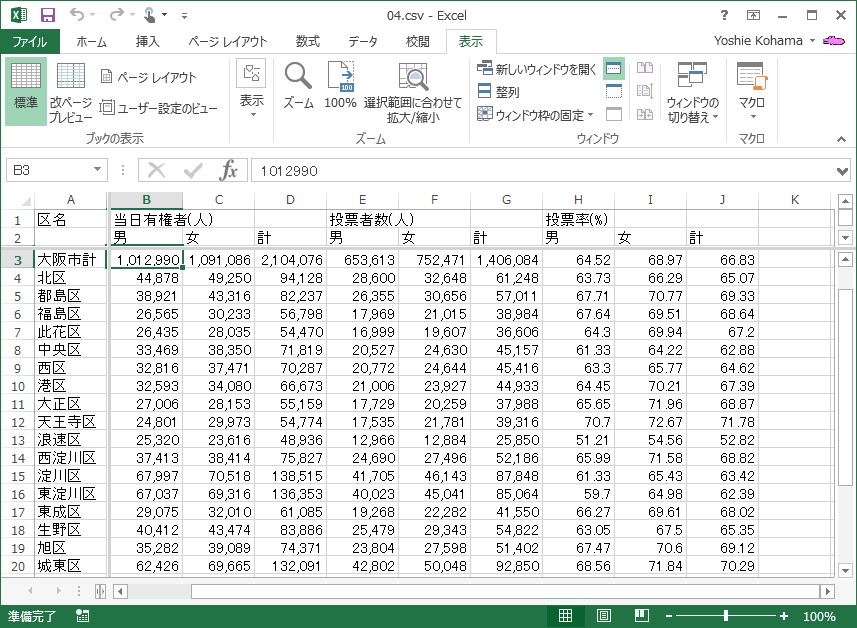Select 改ページ プレビュー view
Screen dimensions: 857x628
(x=71, y=92)
